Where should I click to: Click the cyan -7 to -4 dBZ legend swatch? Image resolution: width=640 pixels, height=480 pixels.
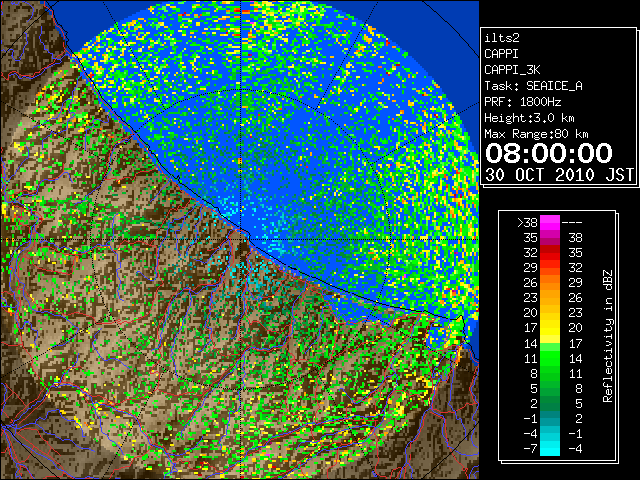point(550,448)
